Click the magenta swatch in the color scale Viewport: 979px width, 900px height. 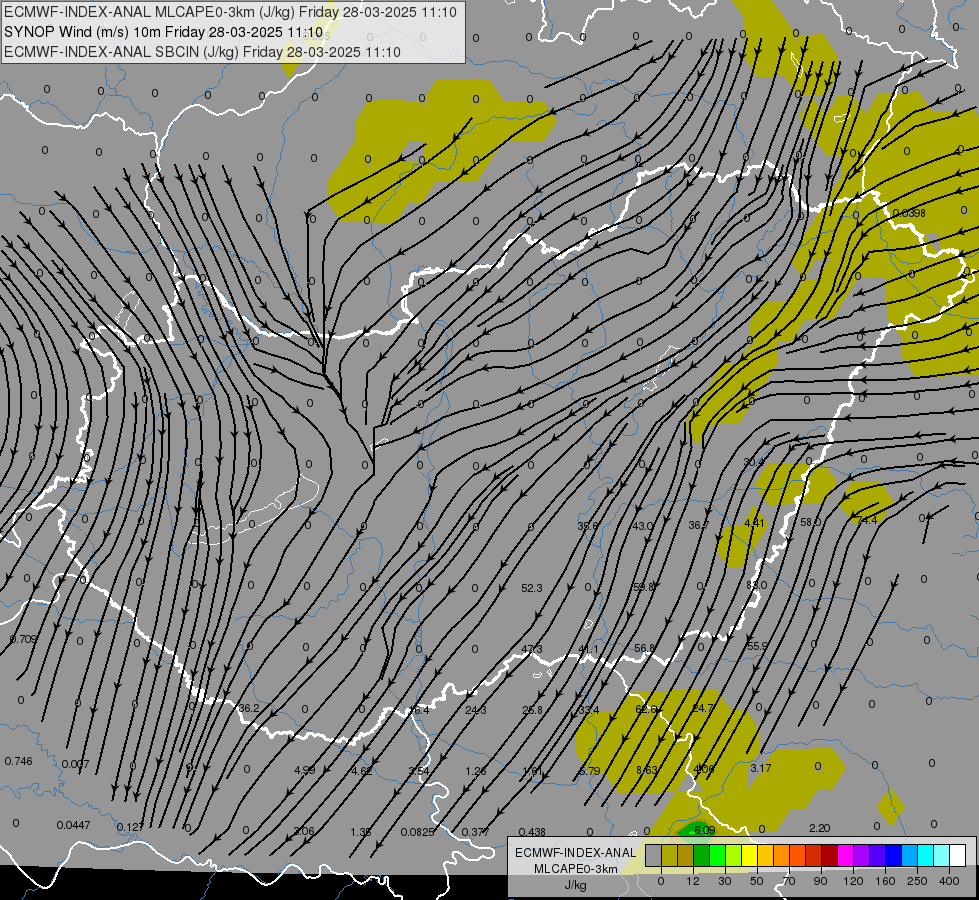846,855
